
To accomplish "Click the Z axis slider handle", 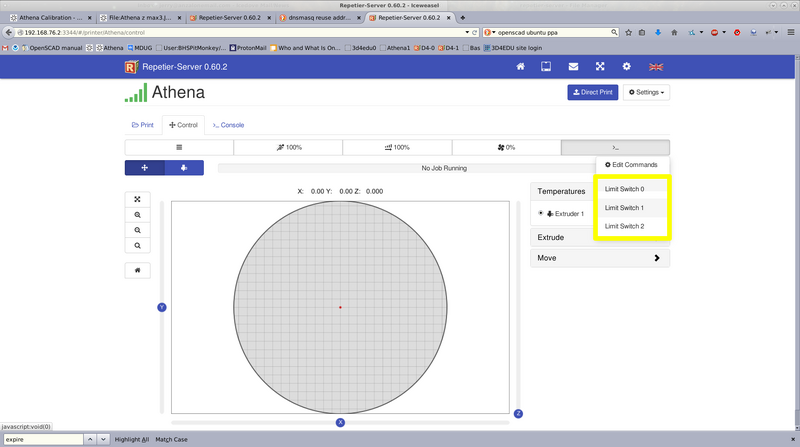I will click(518, 414).
